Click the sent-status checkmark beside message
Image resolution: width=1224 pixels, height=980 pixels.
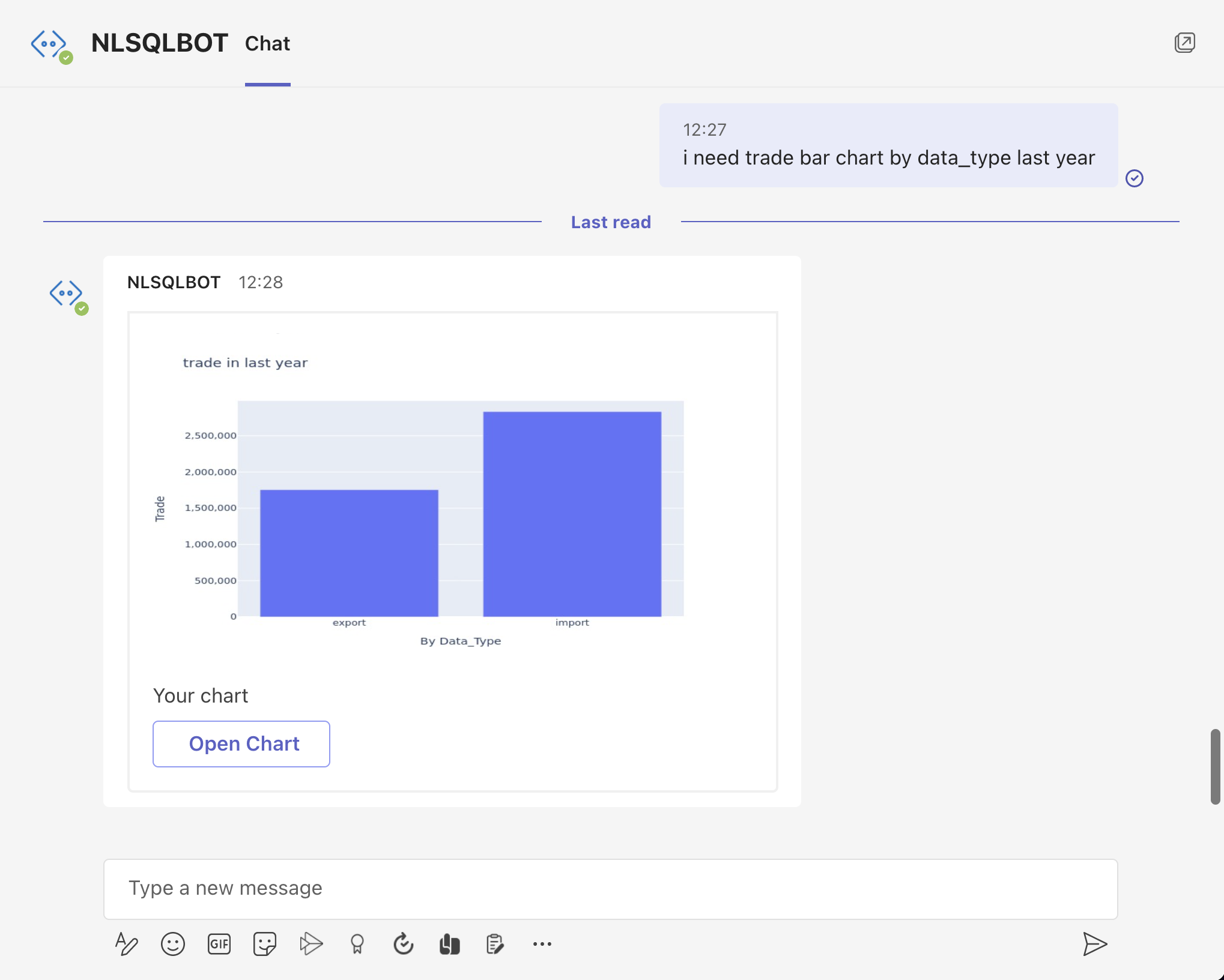tap(1135, 178)
